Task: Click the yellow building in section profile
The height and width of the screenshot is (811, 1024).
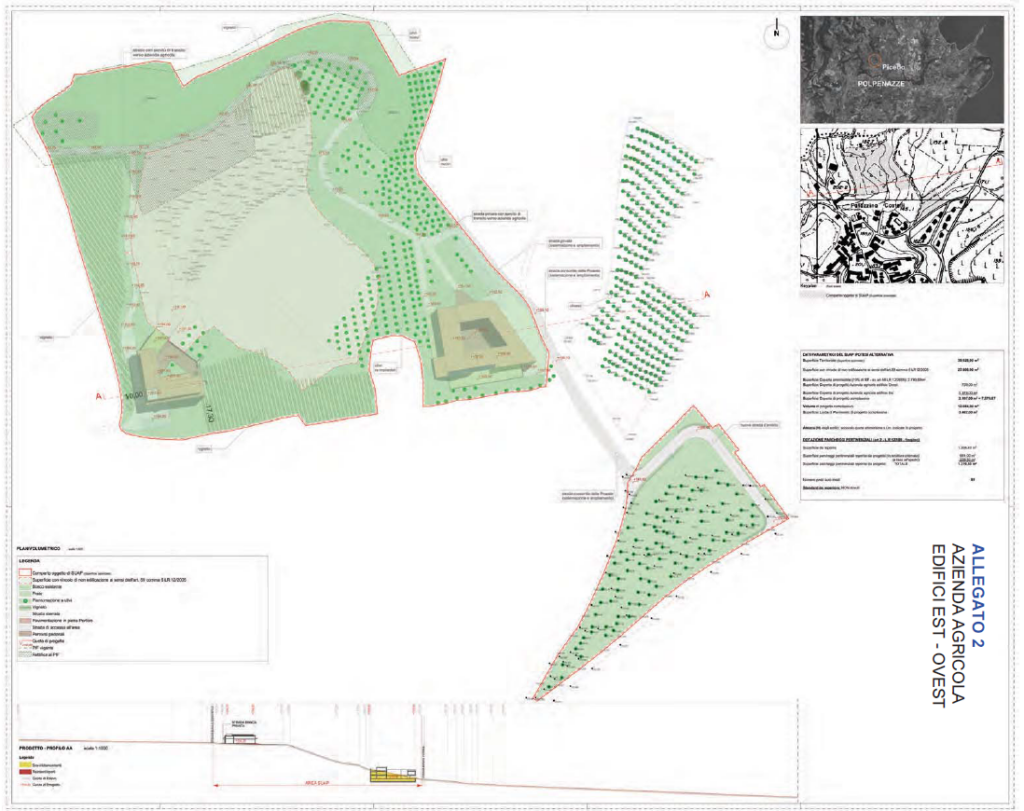Action: coord(385,774)
